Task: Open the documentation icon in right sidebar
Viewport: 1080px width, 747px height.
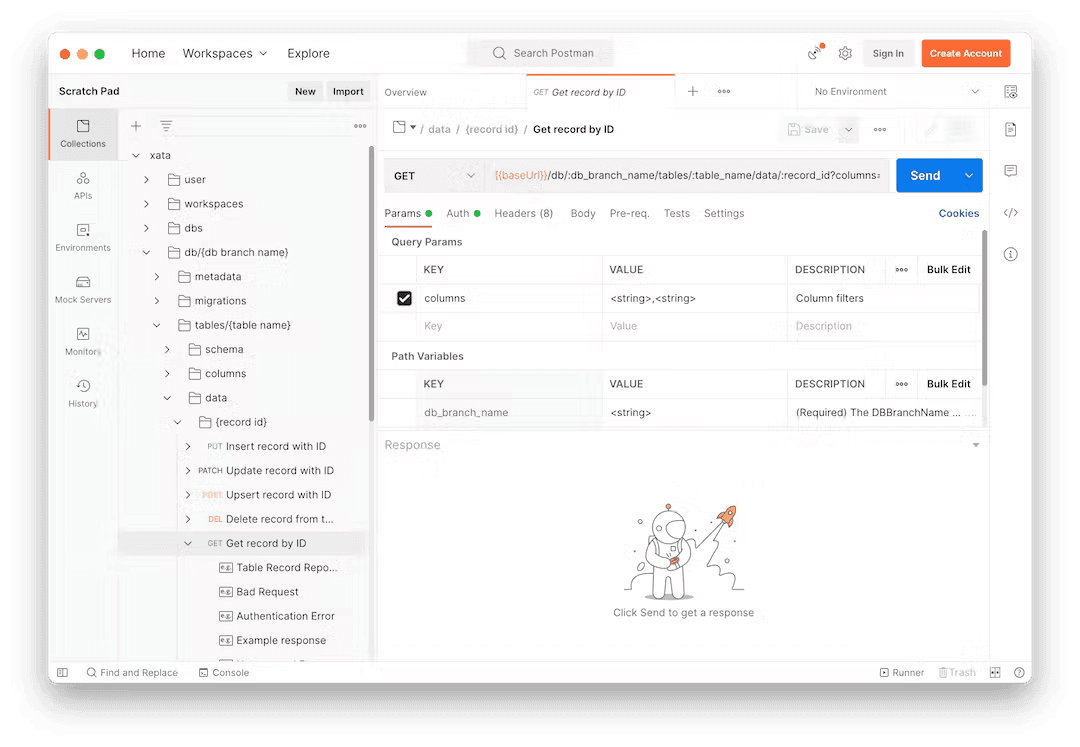Action: coord(1010,129)
